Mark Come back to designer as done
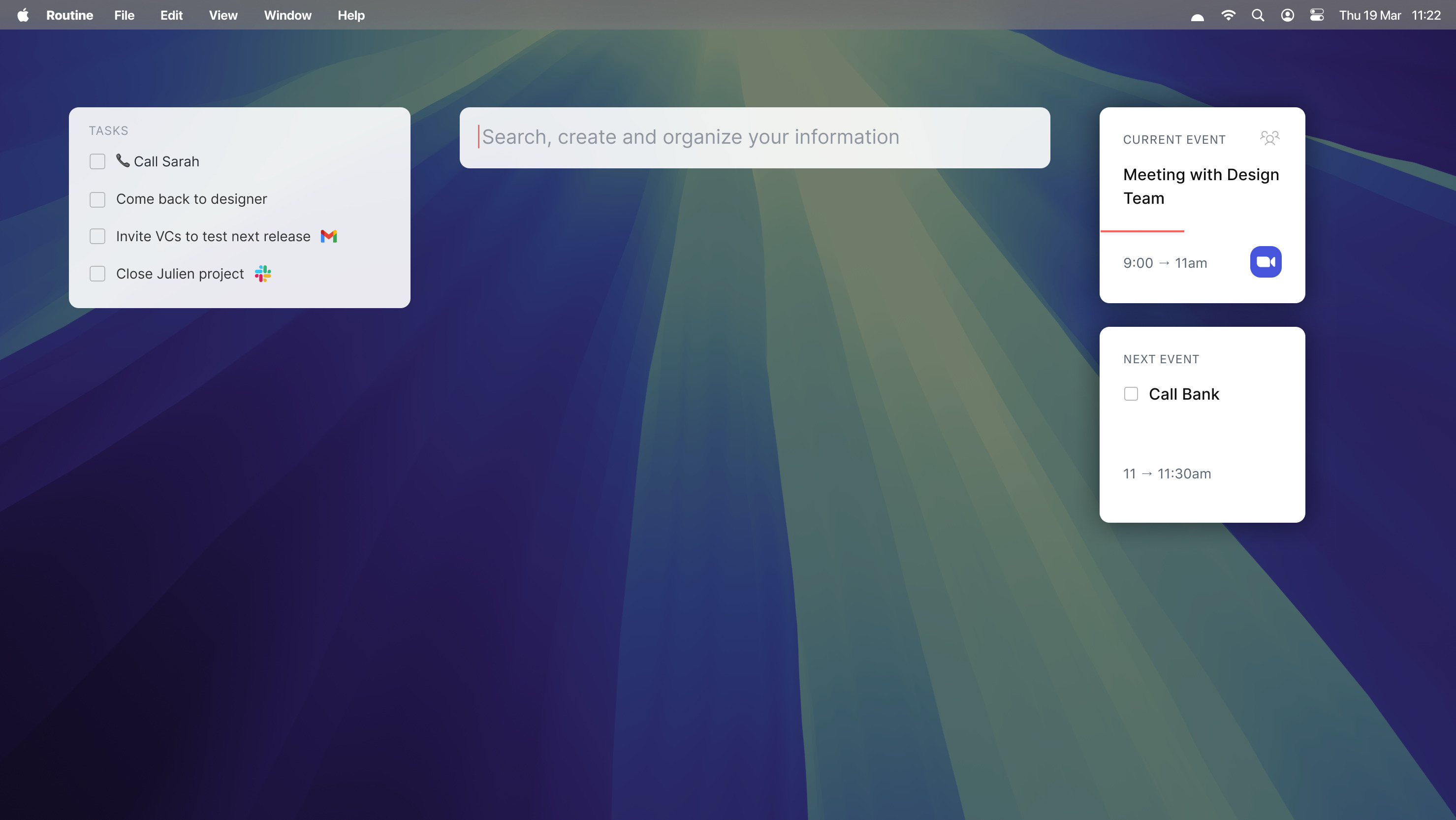 coord(97,199)
